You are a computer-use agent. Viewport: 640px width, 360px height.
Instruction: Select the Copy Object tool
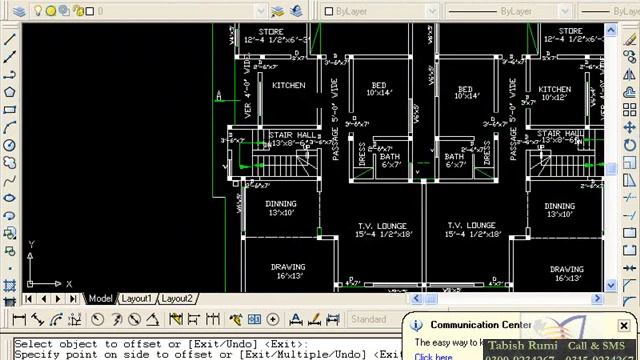point(630,57)
